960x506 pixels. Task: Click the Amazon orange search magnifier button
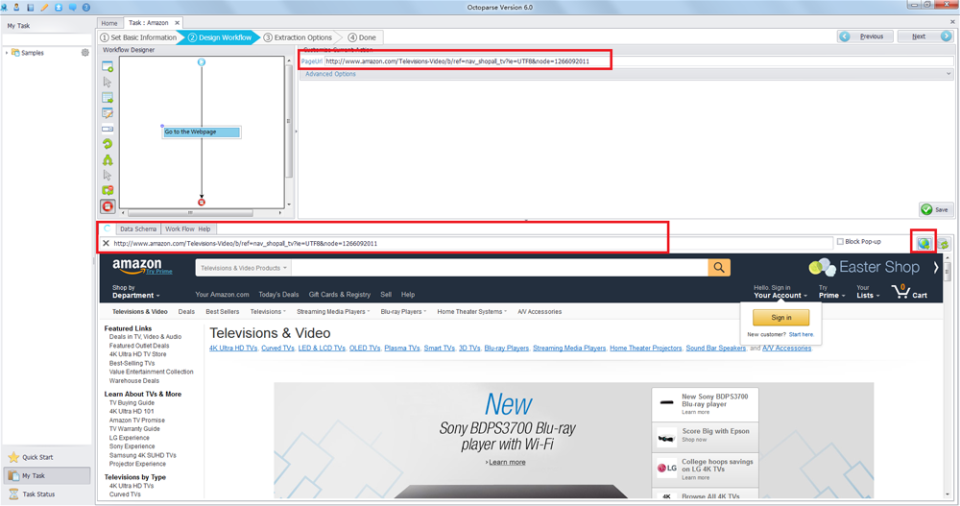pyautogui.click(x=719, y=268)
